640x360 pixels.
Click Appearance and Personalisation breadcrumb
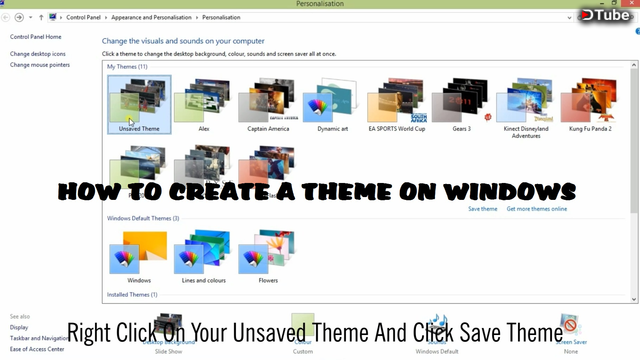coord(151,18)
